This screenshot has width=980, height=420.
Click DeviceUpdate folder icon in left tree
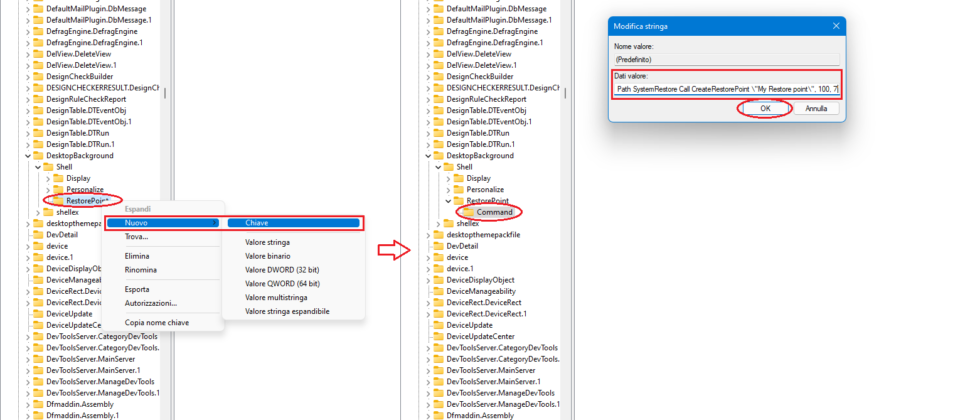pos(38,314)
